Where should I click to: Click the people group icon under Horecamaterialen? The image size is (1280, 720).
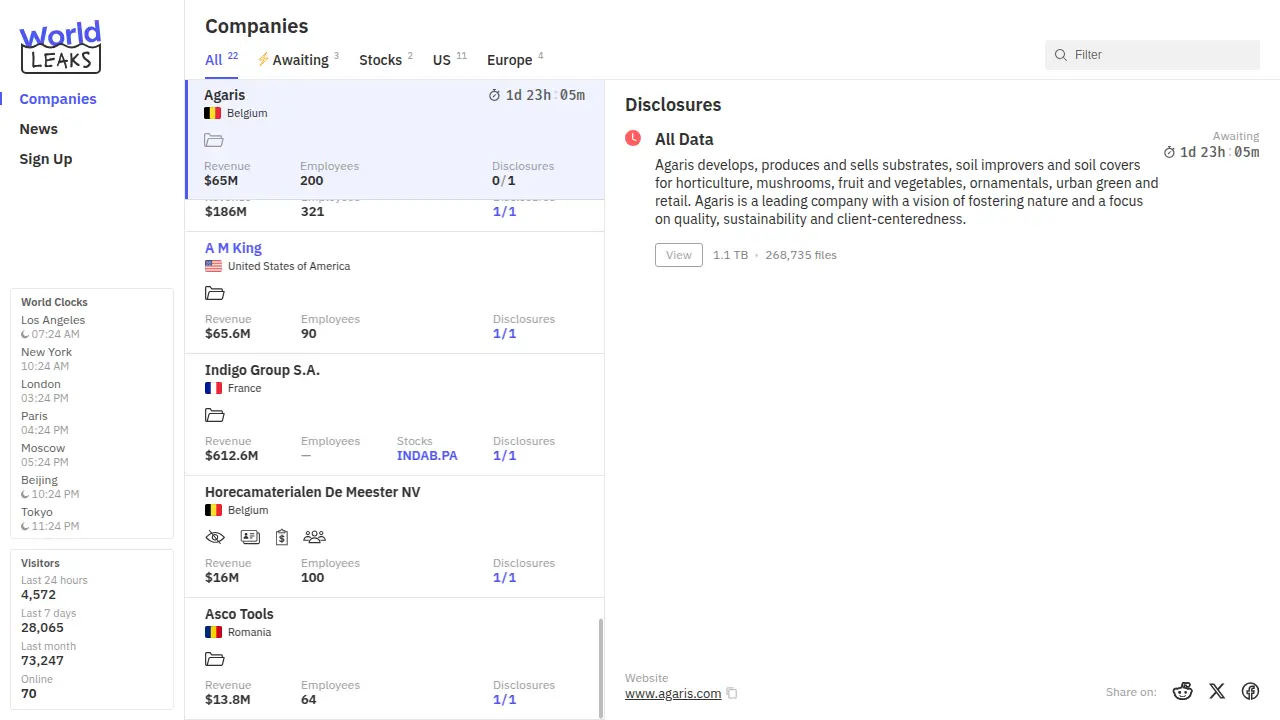[x=314, y=537]
